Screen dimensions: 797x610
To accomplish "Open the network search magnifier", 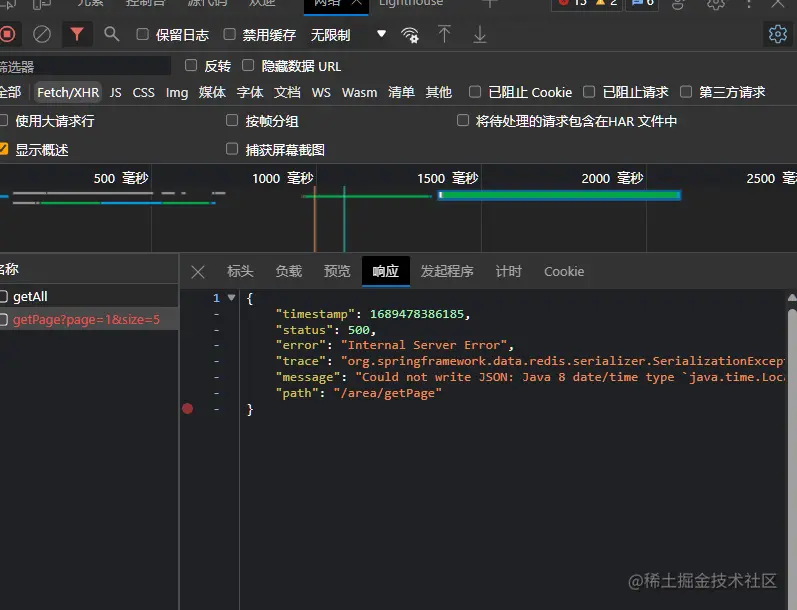I will [111, 35].
